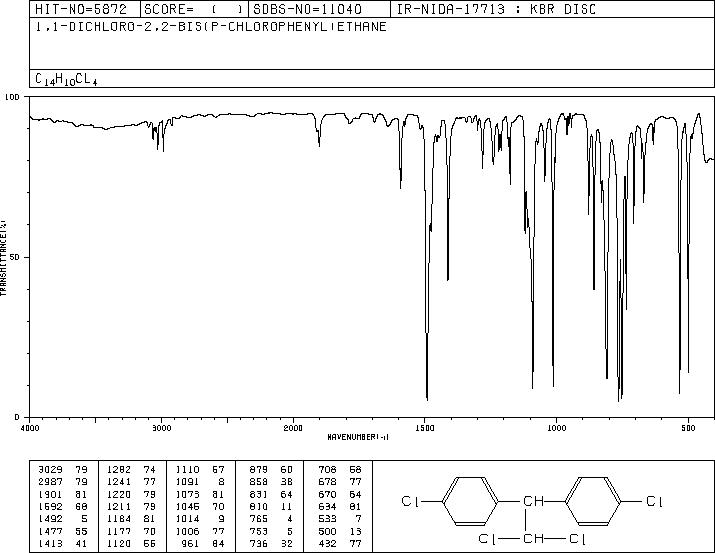Select peak table entry 1091
The height and width of the screenshot is (553, 715).
click(188, 482)
